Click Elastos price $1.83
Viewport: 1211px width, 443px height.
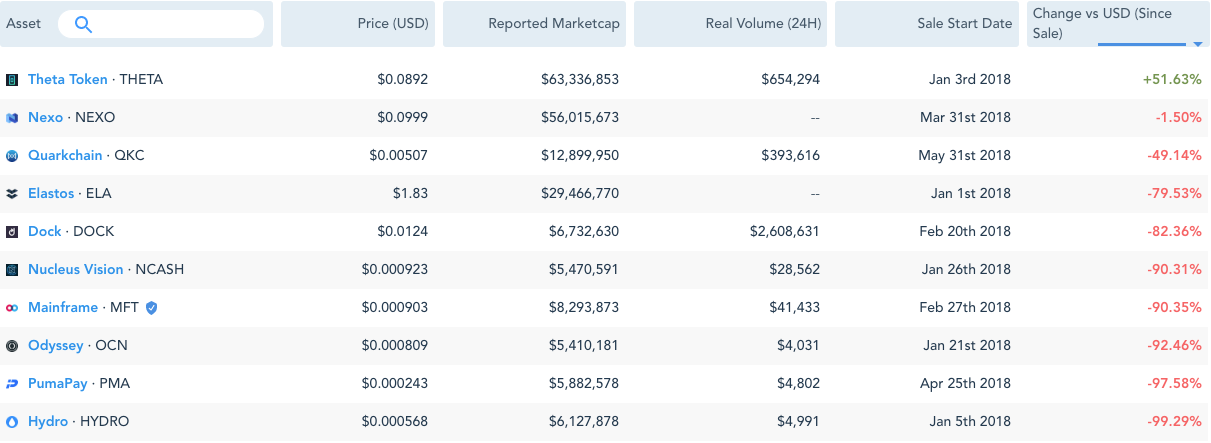tap(412, 193)
